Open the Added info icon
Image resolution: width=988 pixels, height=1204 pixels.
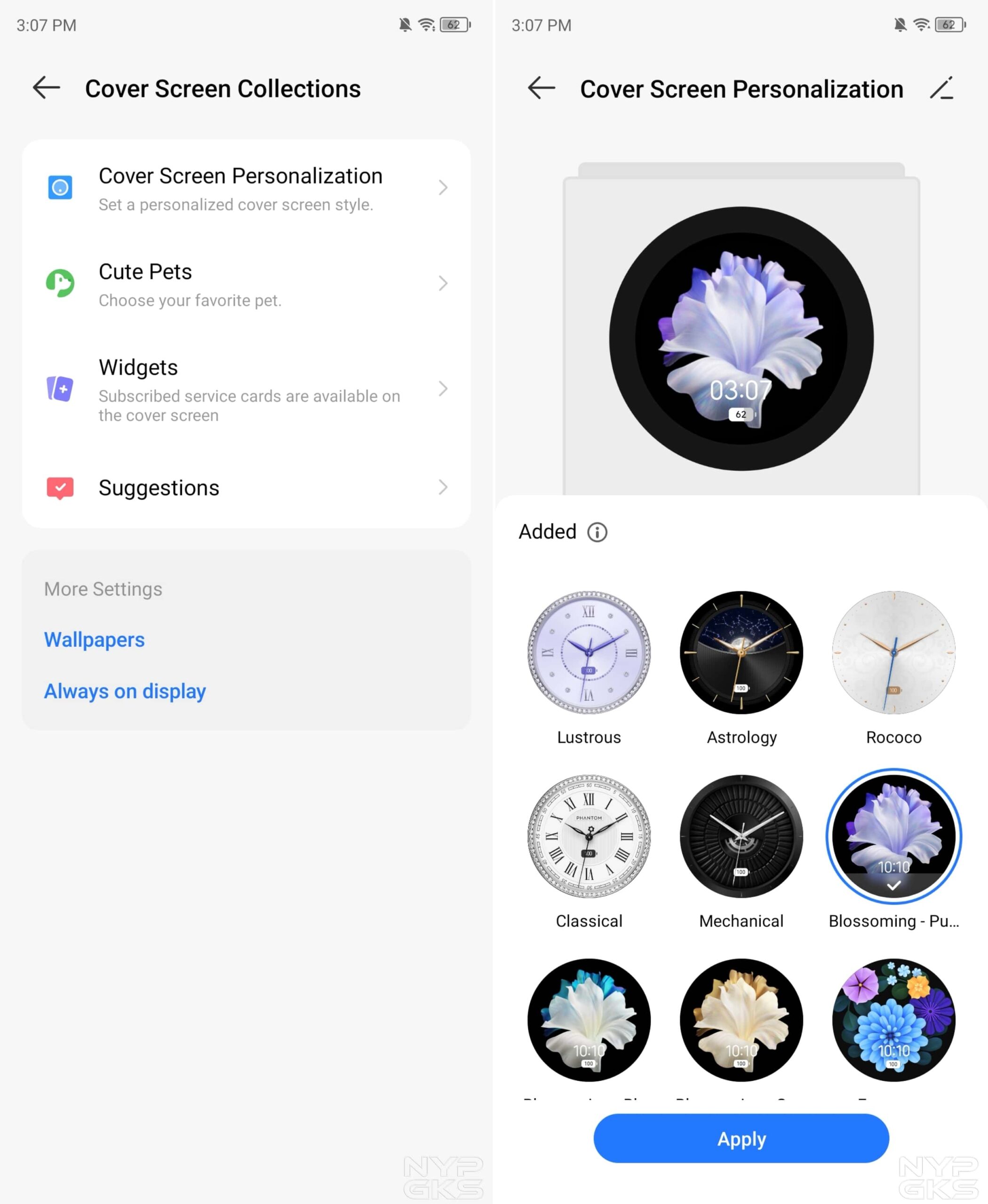(x=597, y=532)
